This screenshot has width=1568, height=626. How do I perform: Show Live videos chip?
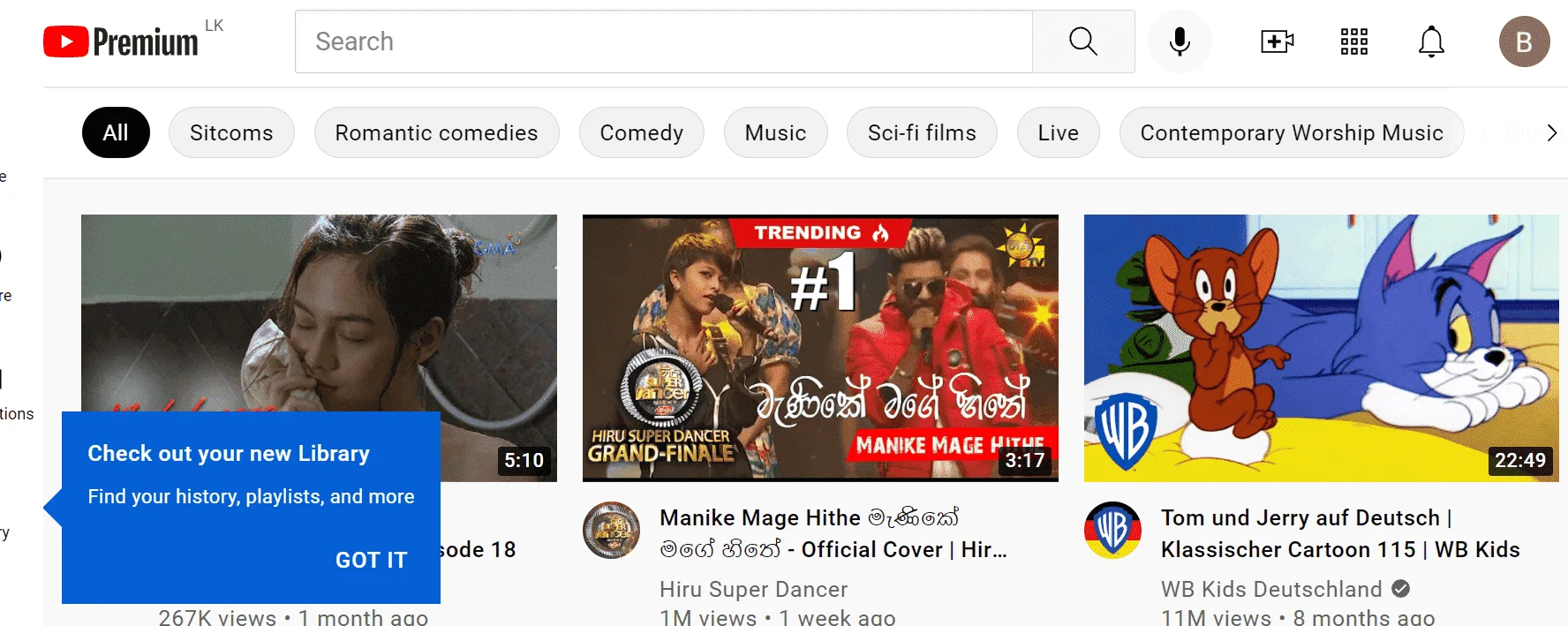[1058, 132]
